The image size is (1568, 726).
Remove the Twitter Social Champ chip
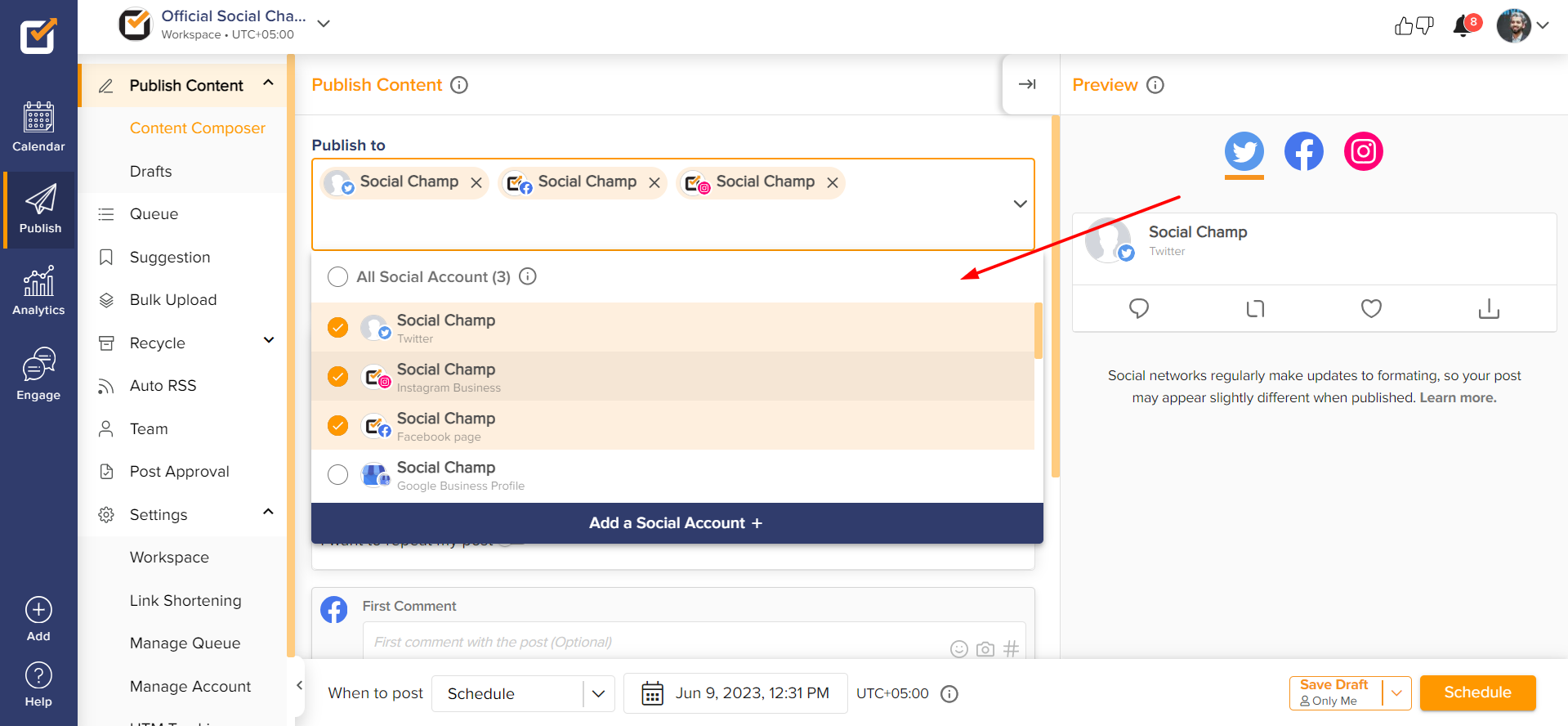click(476, 183)
